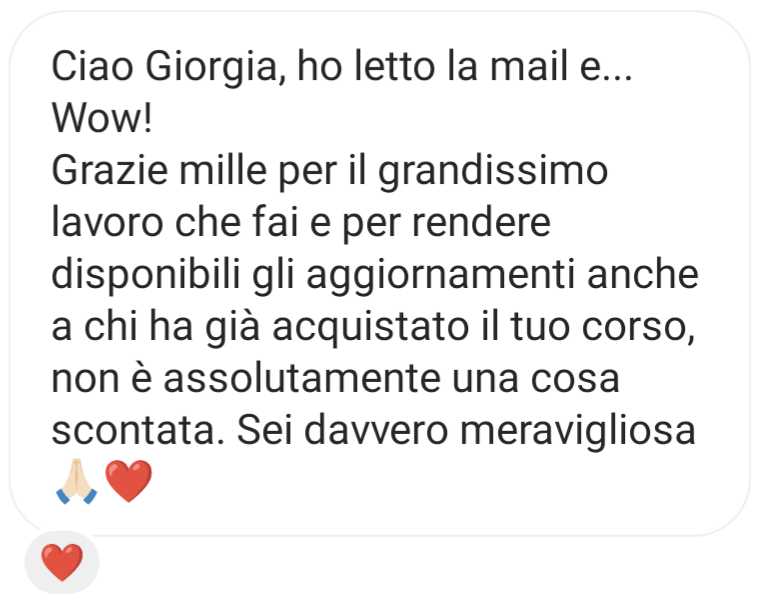Click the words "Sei davvero"
Image resolution: width=770 pixels, height=601 pixels.
point(342,431)
